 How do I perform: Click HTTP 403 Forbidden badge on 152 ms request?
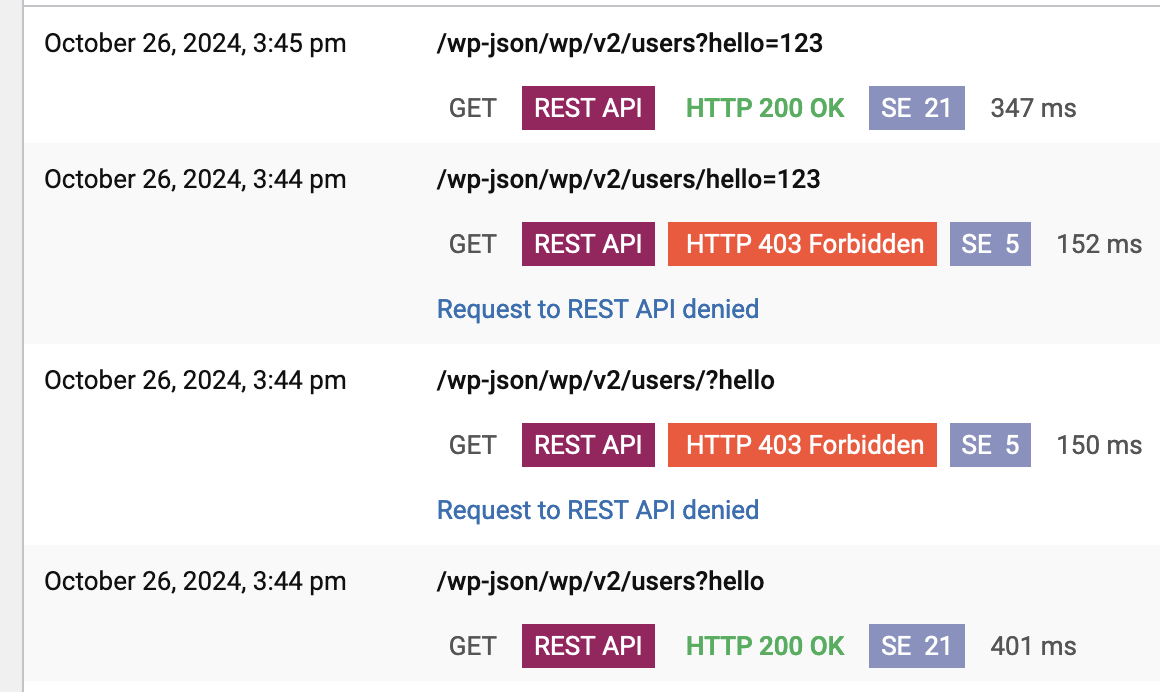[802, 244]
